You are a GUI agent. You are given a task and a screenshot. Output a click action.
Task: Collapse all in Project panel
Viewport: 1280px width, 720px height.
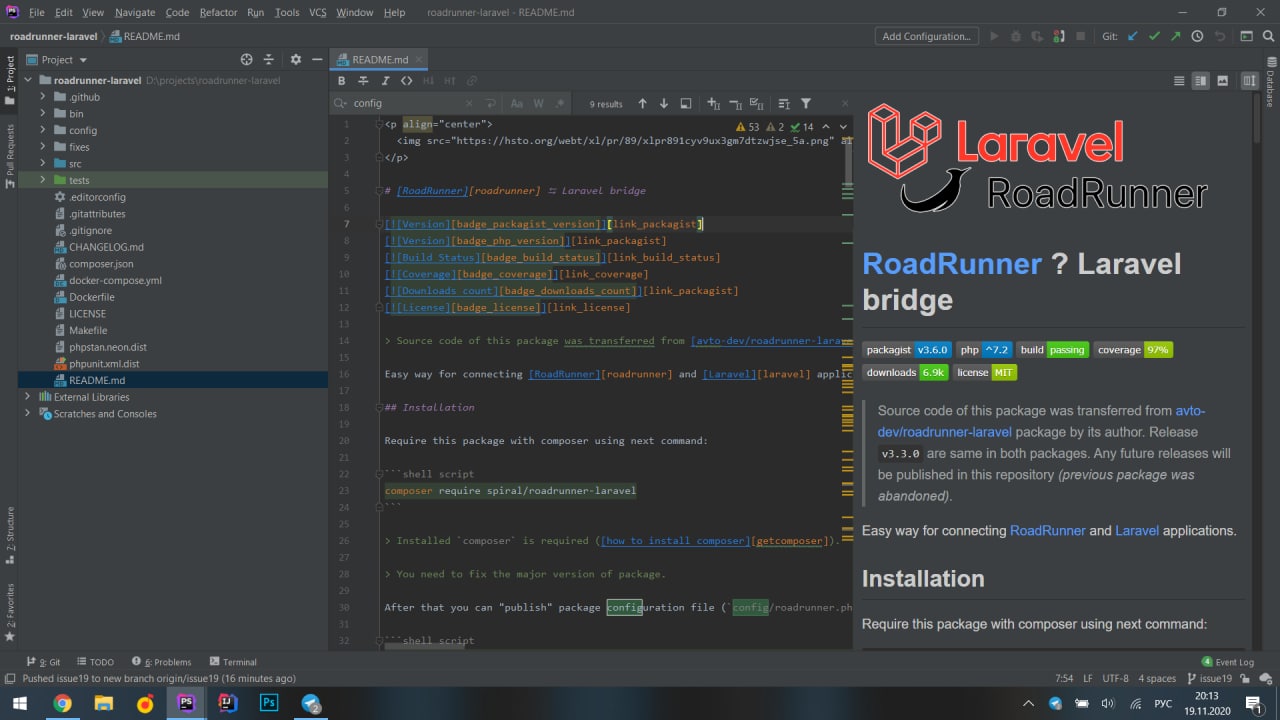point(270,60)
